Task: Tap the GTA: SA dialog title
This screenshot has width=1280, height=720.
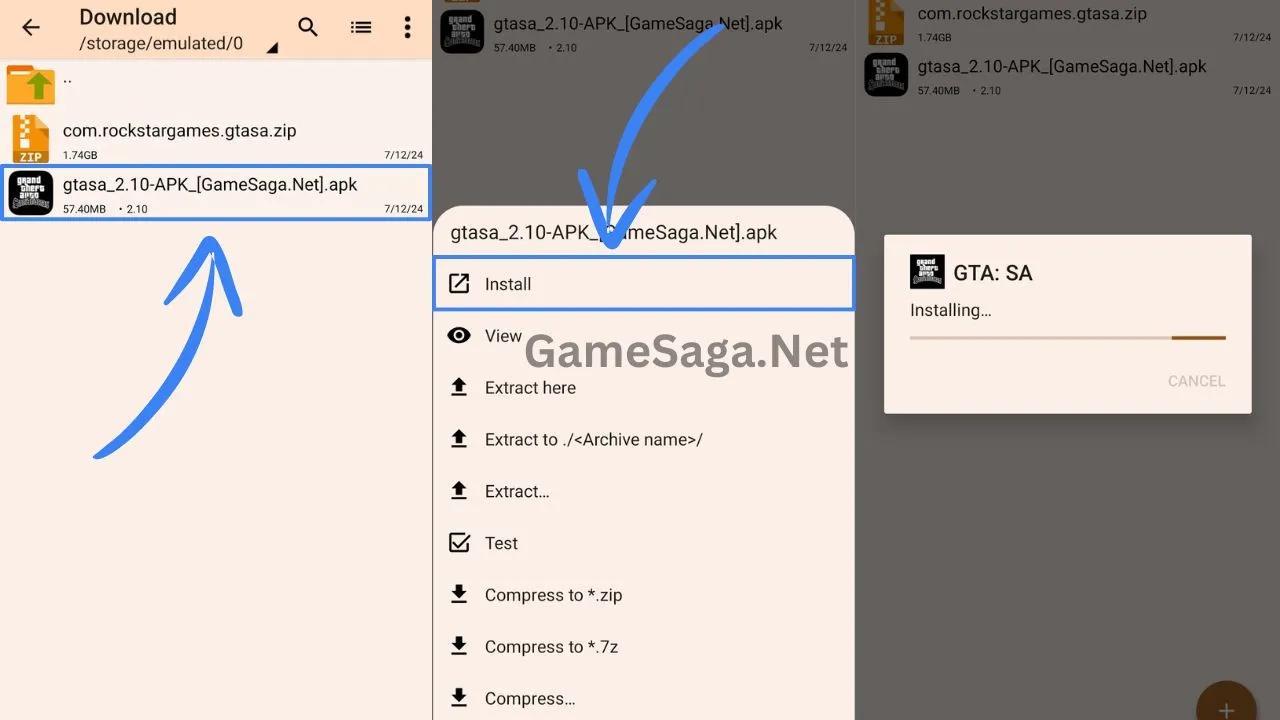Action: [x=992, y=273]
